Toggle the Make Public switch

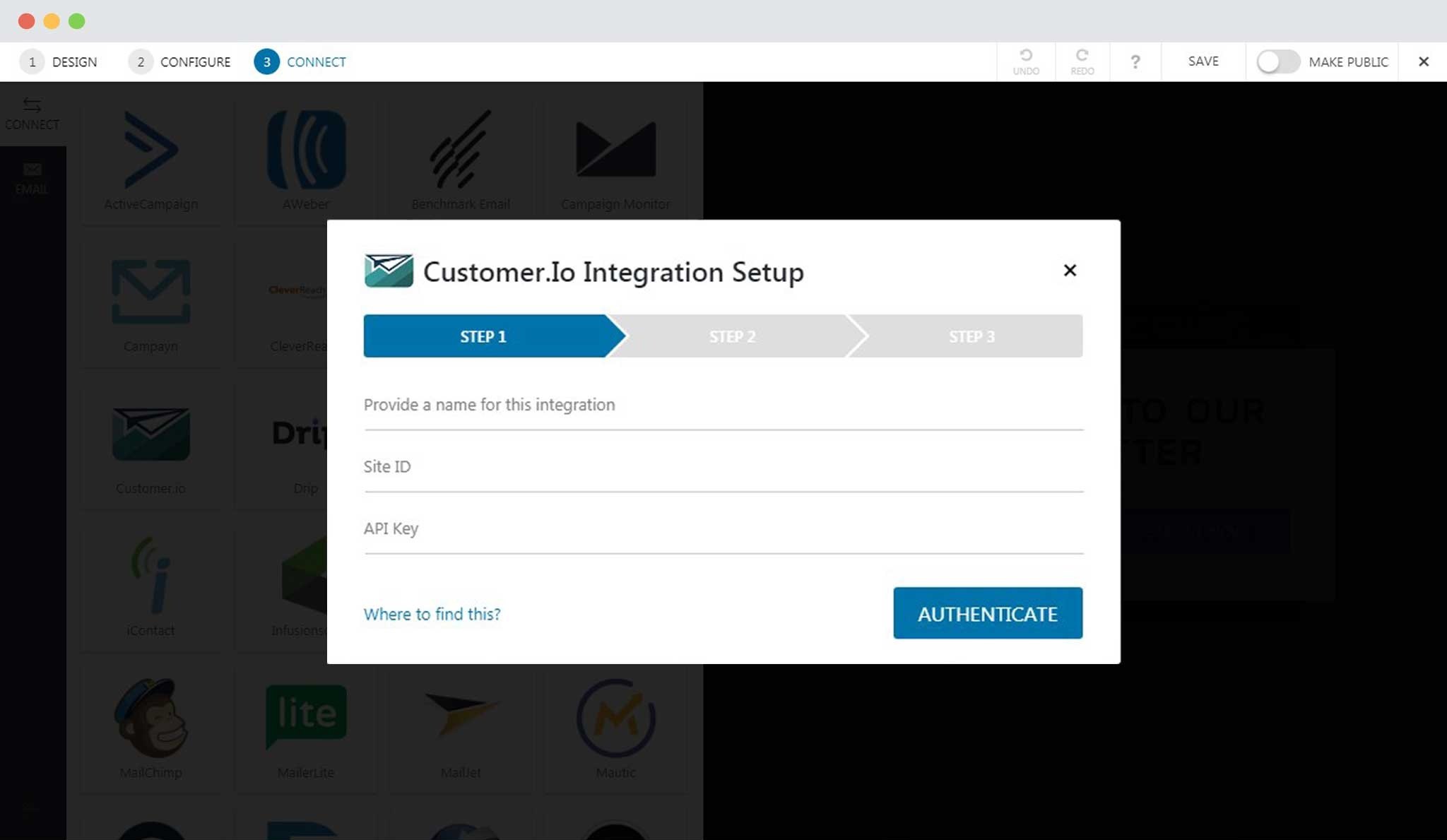(1277, 61)
